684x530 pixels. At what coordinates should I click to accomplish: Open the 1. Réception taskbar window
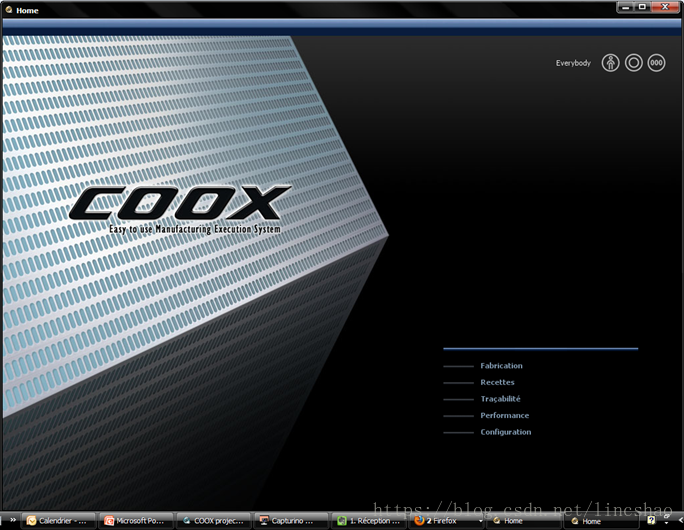click(x=369, y=521)
